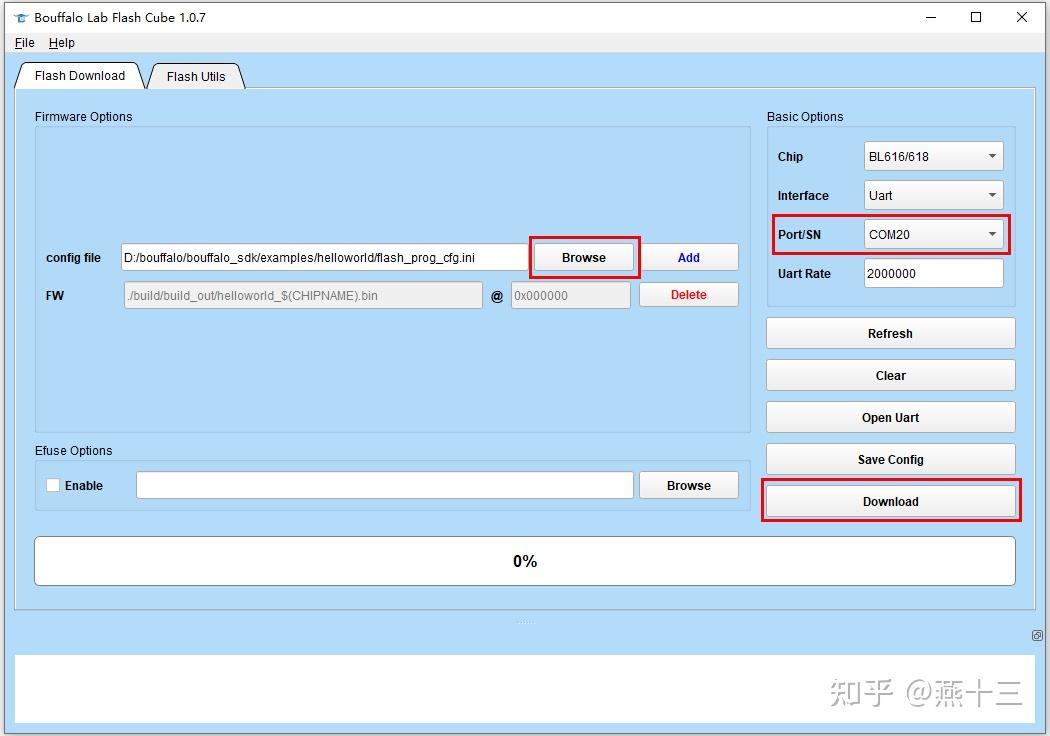Refresh the port list

tap(890, 333)
